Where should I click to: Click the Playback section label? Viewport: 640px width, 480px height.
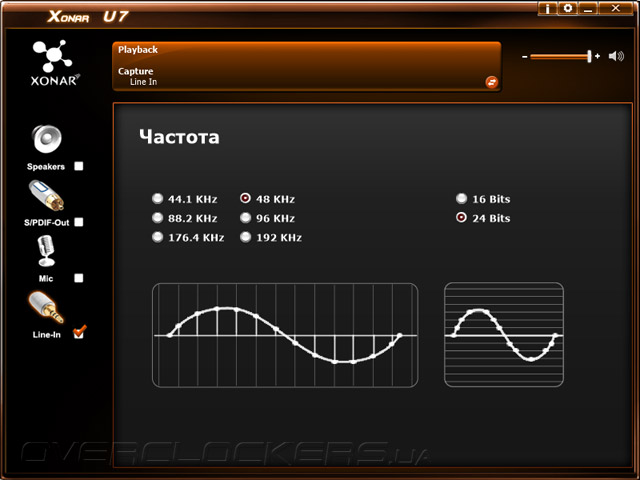[138, 50]
